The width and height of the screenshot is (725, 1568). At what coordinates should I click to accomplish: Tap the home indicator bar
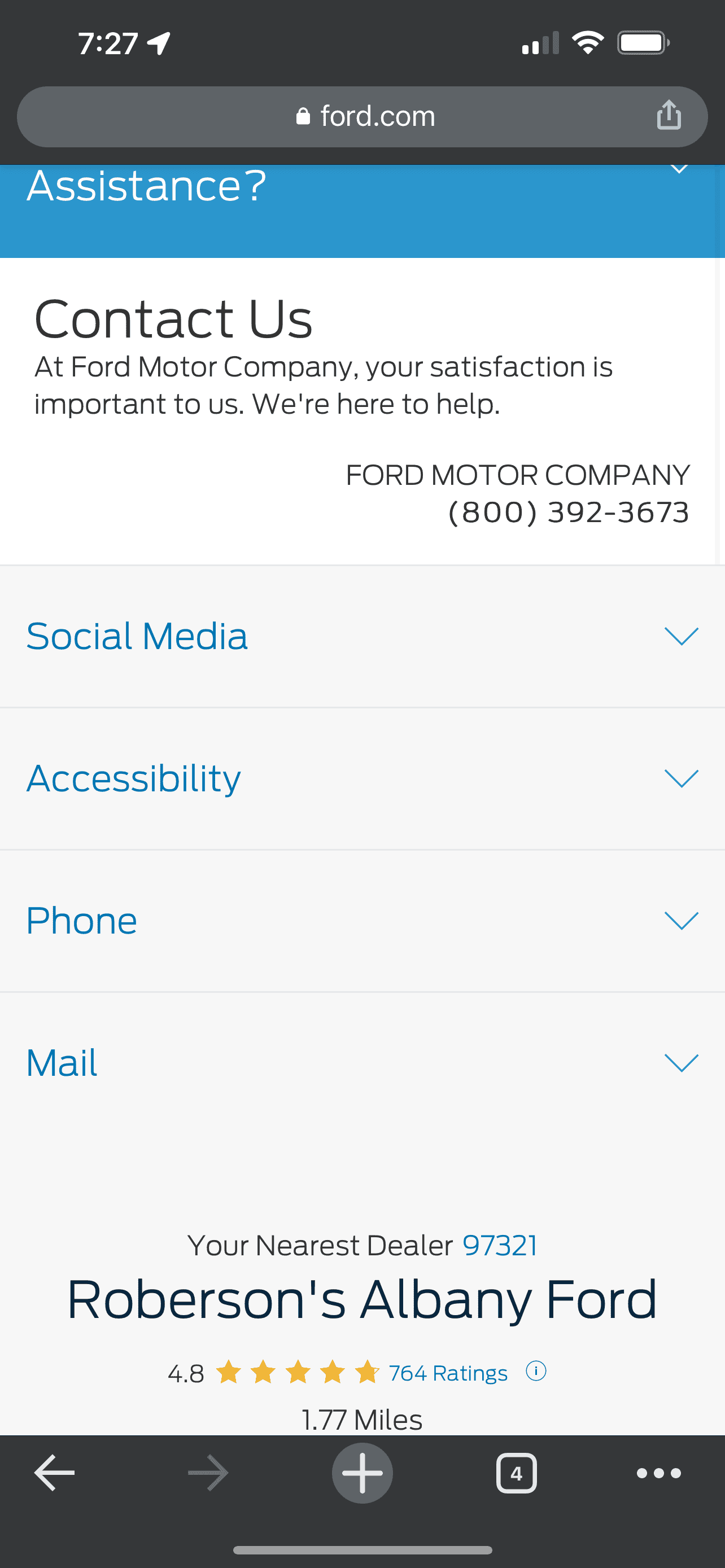pyautogui.click(x=362, y=1550)
